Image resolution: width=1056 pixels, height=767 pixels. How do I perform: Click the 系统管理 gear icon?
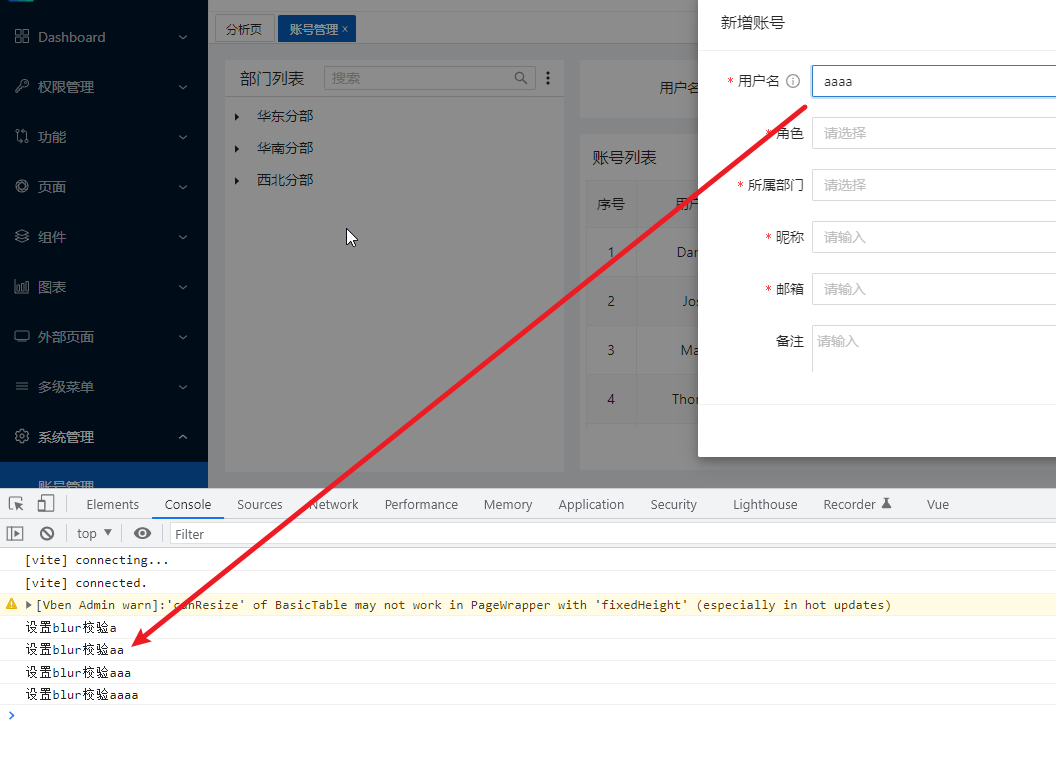(x=22, y=436)
